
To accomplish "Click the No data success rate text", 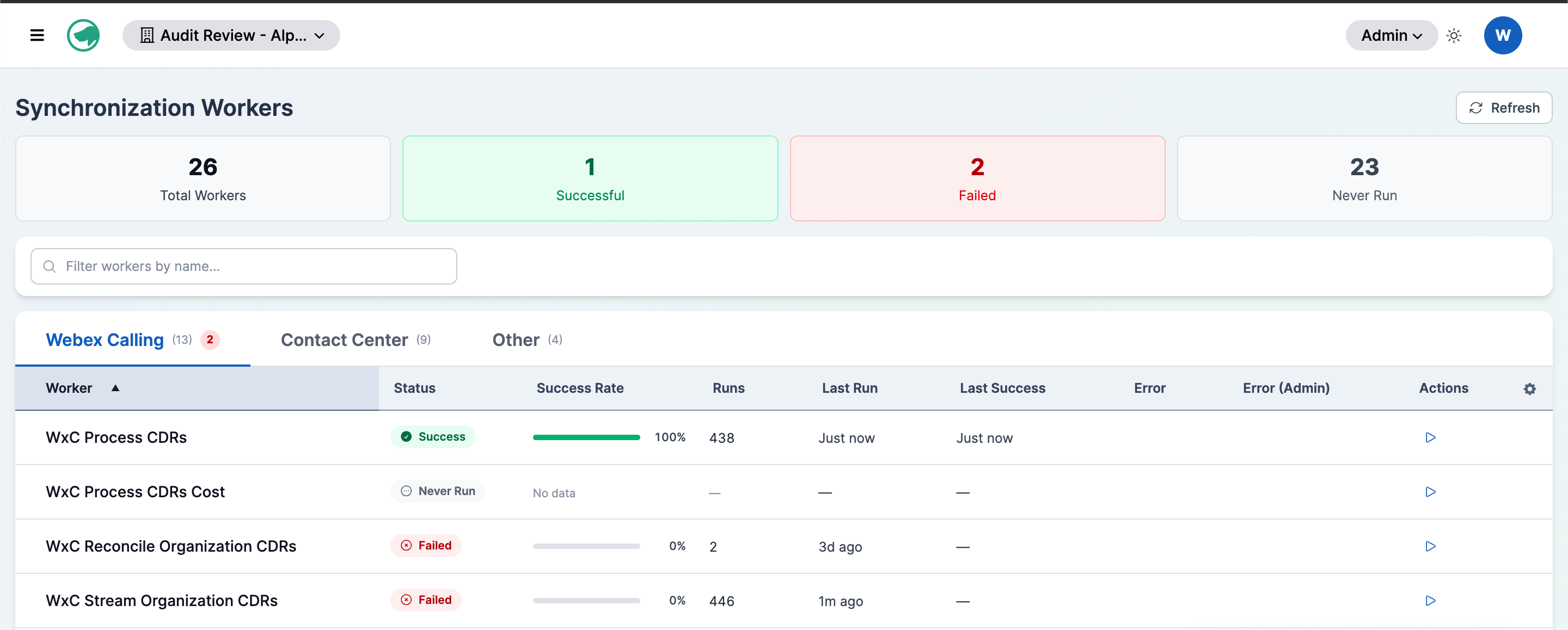I will point(554,492).
